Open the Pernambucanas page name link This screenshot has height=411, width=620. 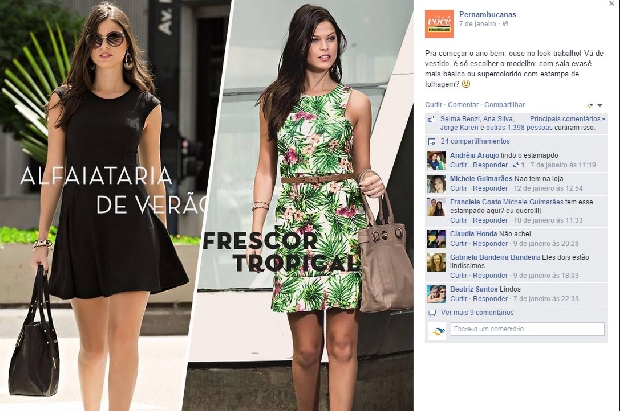pyautogui.click(x=488, y=15)
